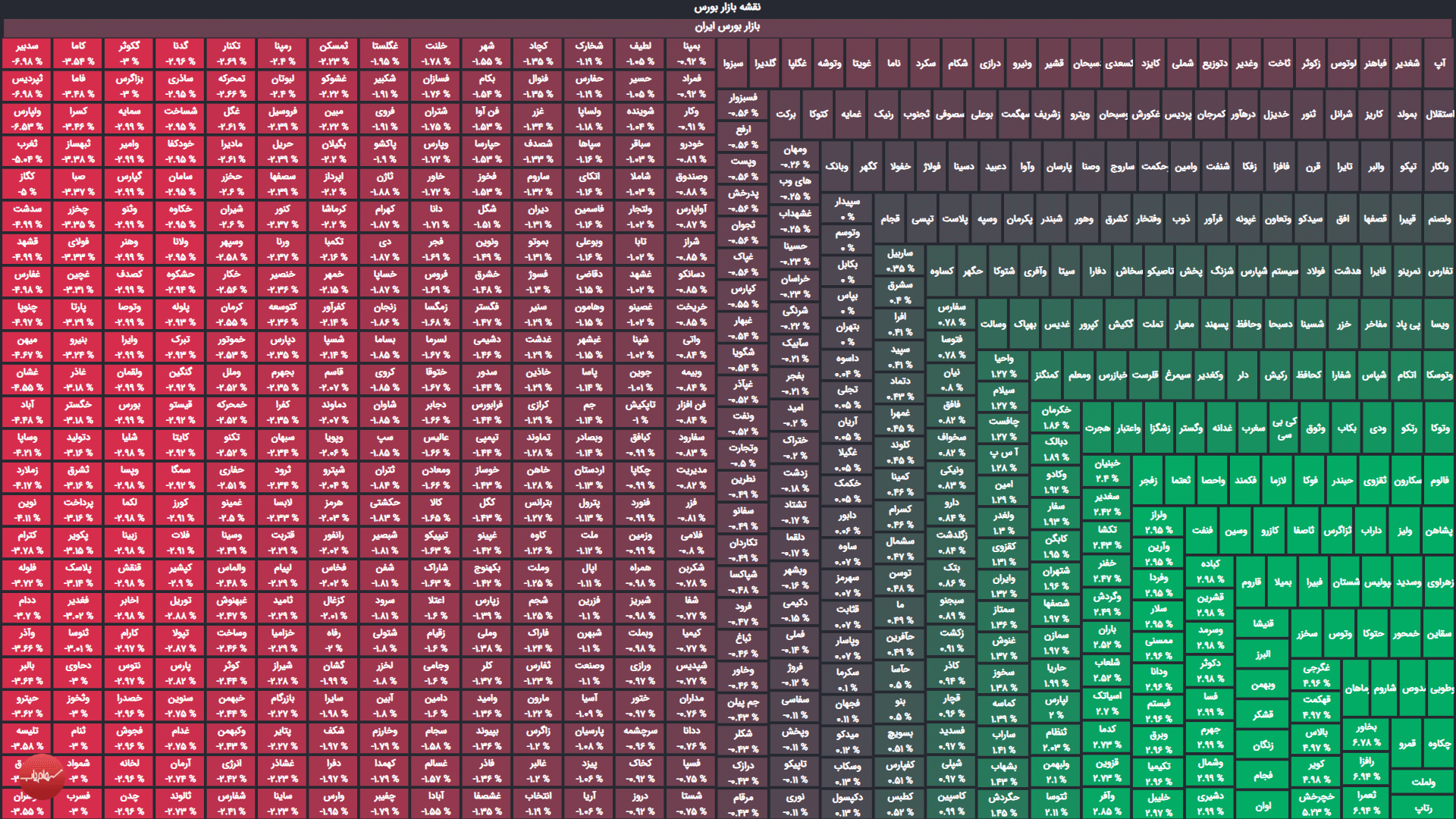1456x819 pixels.
Task: Click the وتوشه stock tile
Action: [x=829, y=63]
